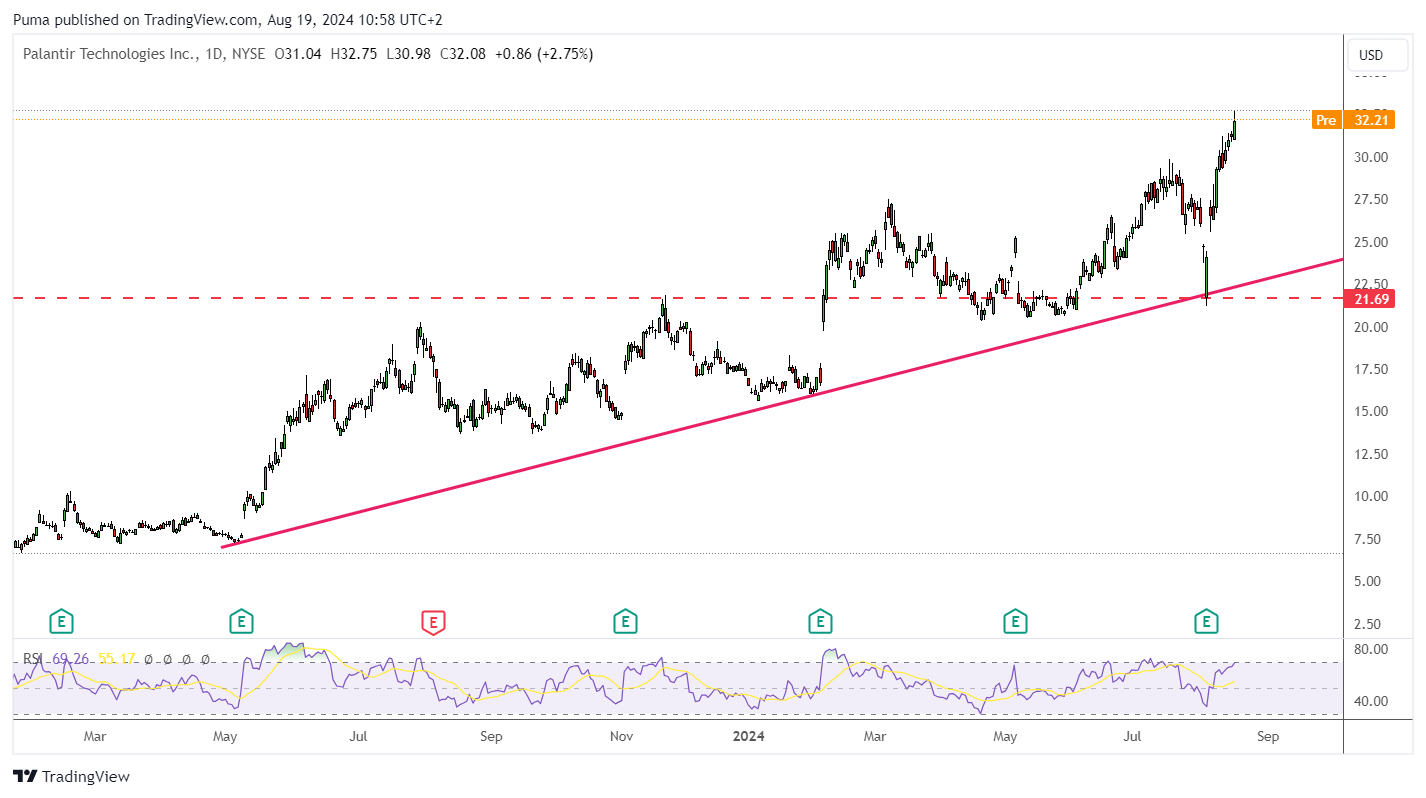Click the RSI moving average value 55.17
1426x798 pixels.
pyautogui.click(x=116, y=659)
